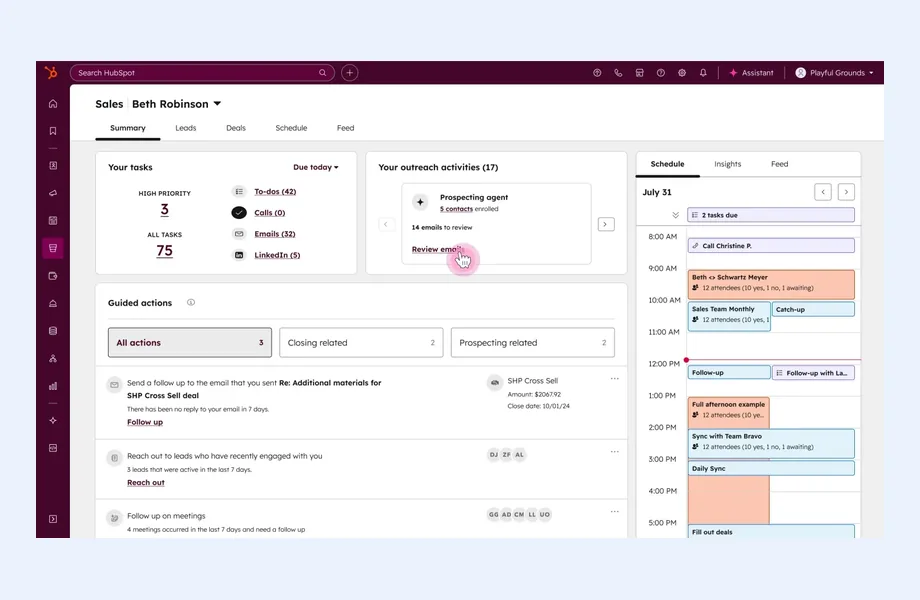Open the Due today filter dropdown
The height and width of the screenshot is (600, 920).
point(316,167)
